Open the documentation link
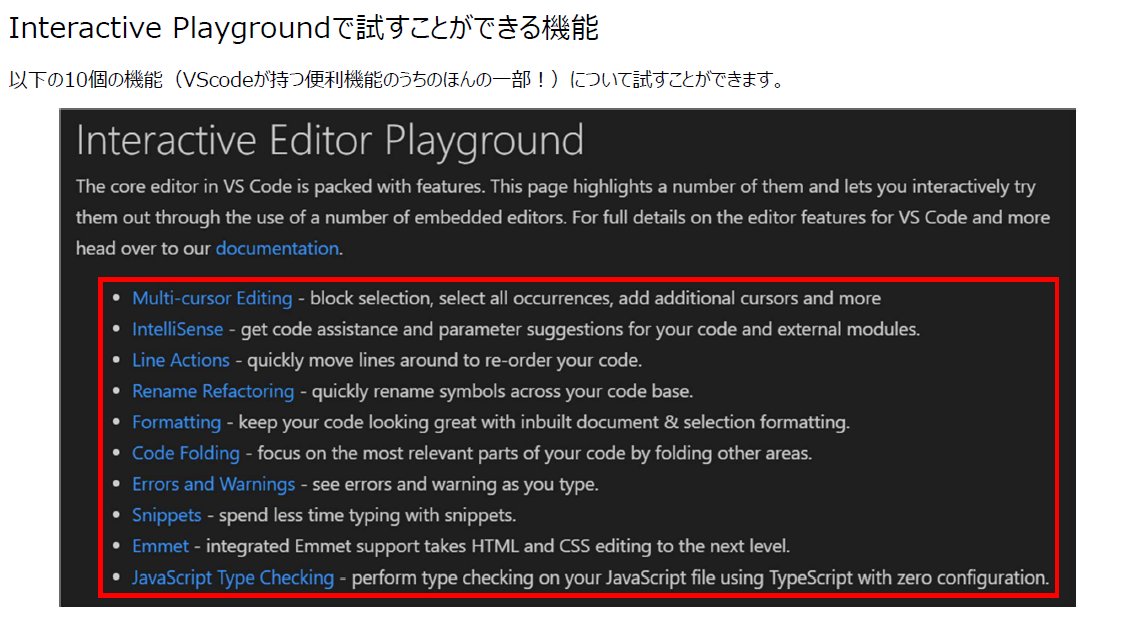 [277, 249]
